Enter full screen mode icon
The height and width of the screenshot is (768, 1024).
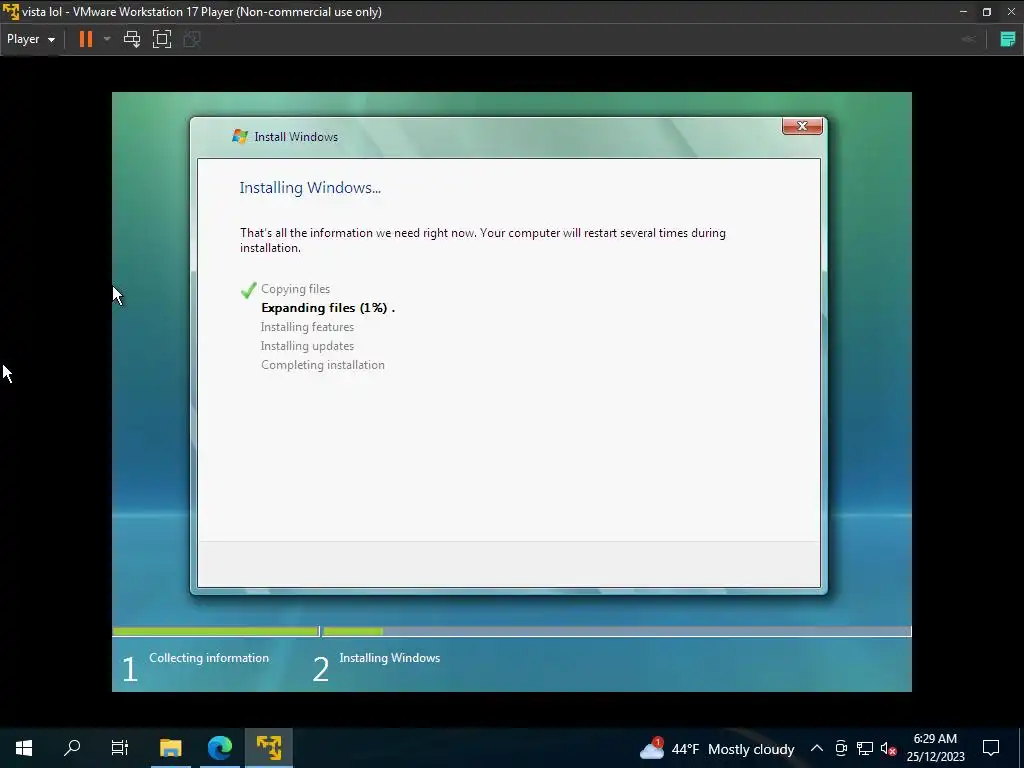[162, 39]
